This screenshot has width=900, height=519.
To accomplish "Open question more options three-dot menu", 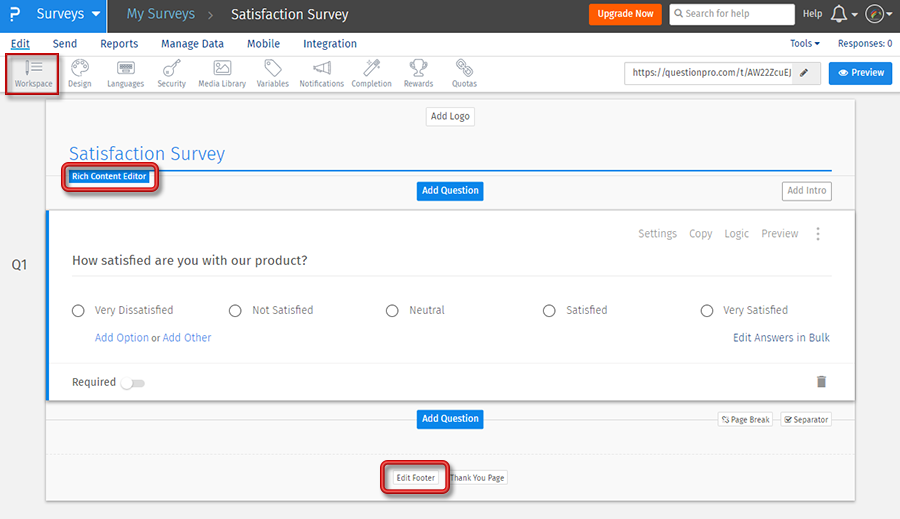I will tap(818, 234).
